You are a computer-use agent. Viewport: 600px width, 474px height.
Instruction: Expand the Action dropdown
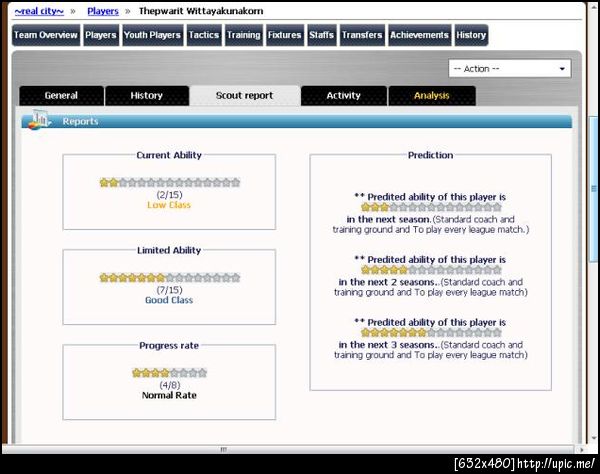(x=510, y=69)
